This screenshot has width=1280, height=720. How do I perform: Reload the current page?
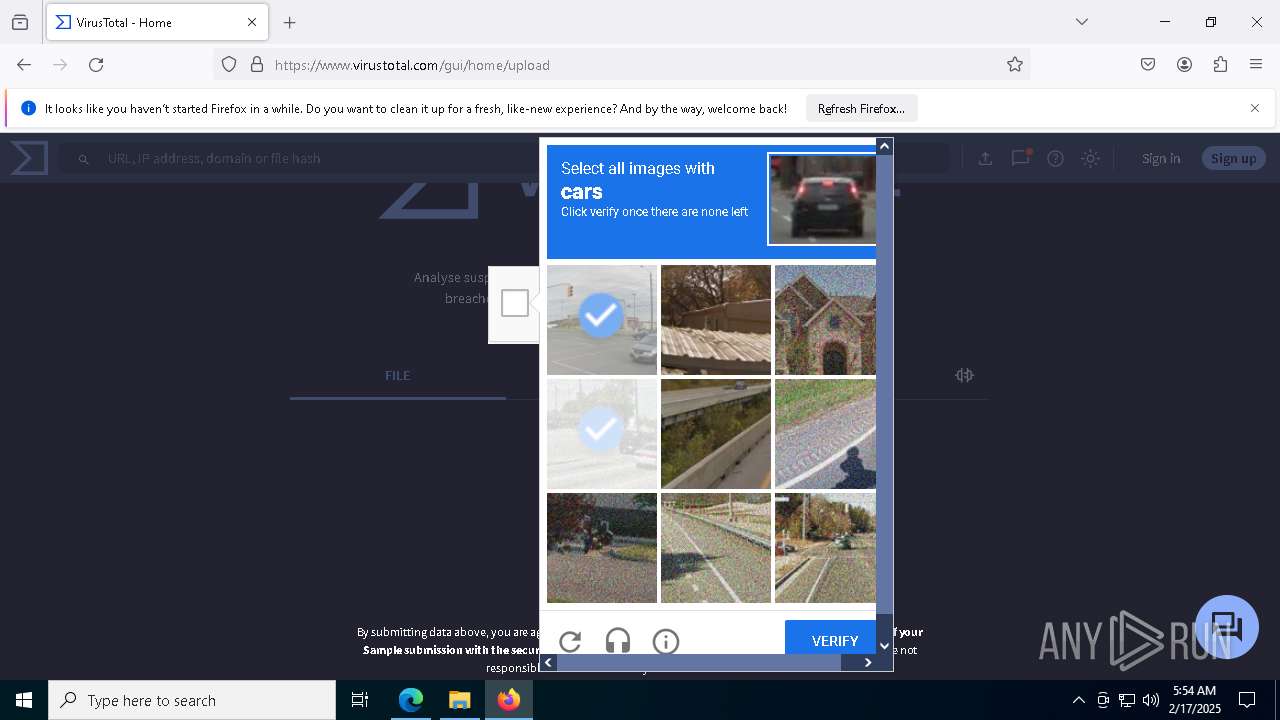pos(96,65)
